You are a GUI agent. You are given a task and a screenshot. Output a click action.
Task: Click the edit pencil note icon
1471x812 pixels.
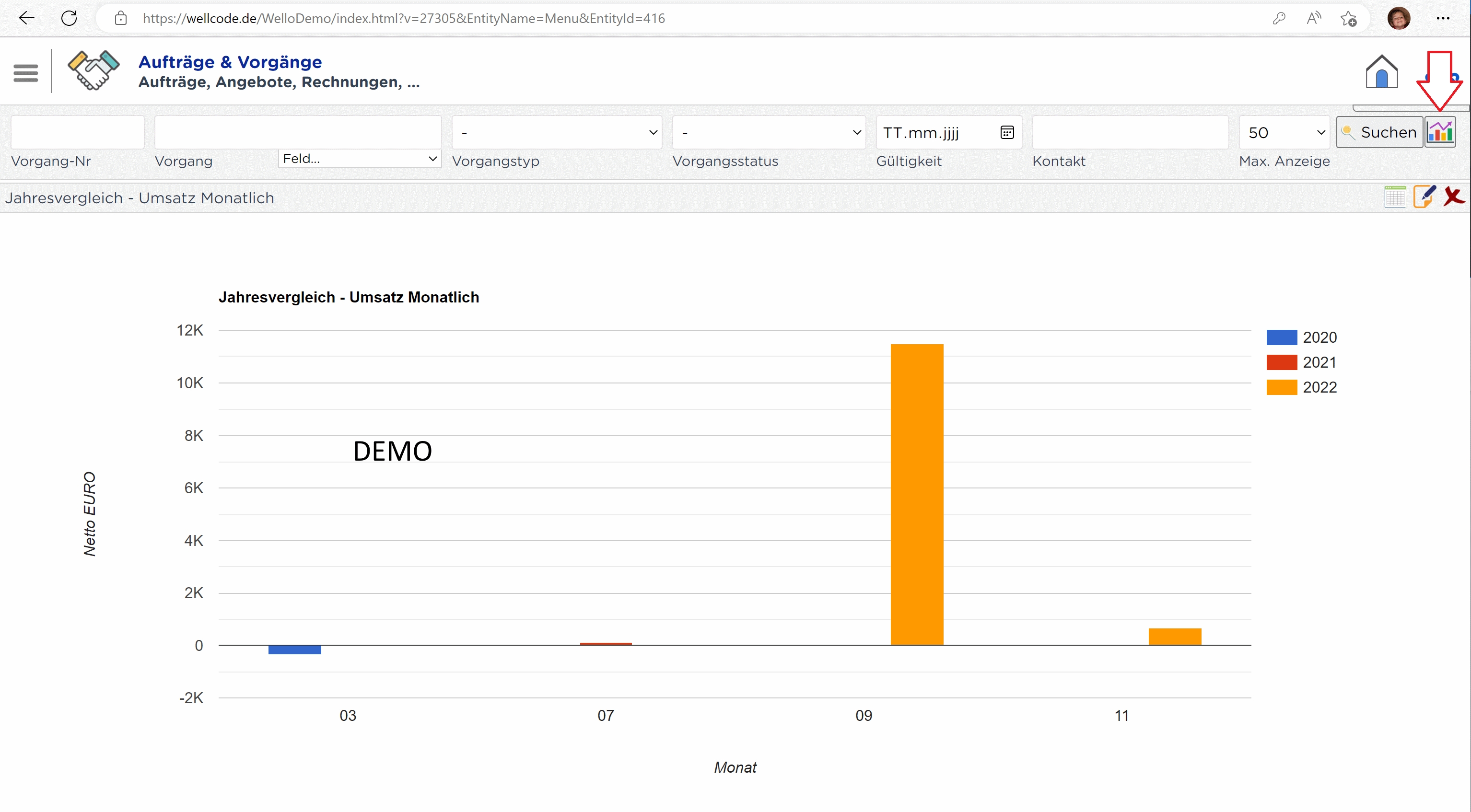(1424, 197)
